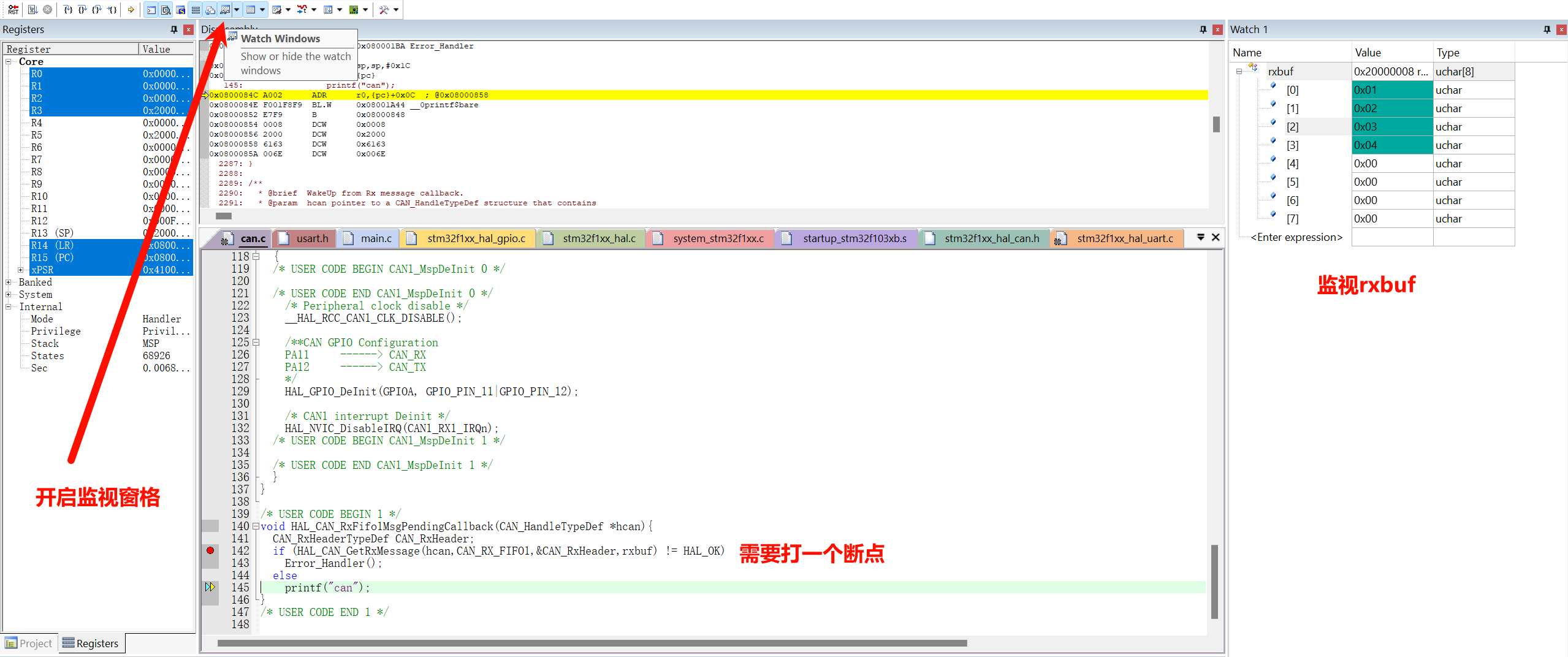This screenshot has height=657, width=1568.
Task: Open the system_stm32f1xx.c tab
Action: pos(710,238)
